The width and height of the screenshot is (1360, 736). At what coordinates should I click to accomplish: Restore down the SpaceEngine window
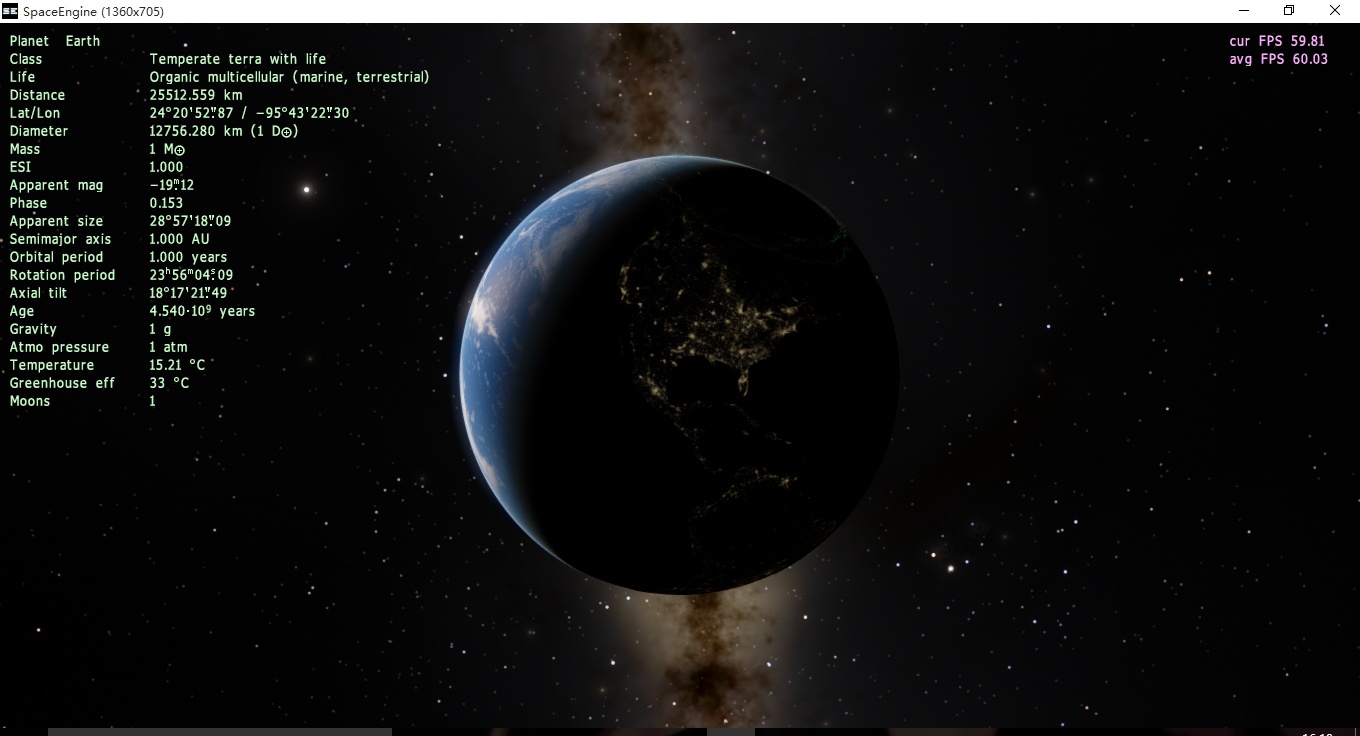pyautogui.click(x=1289, y=11)
